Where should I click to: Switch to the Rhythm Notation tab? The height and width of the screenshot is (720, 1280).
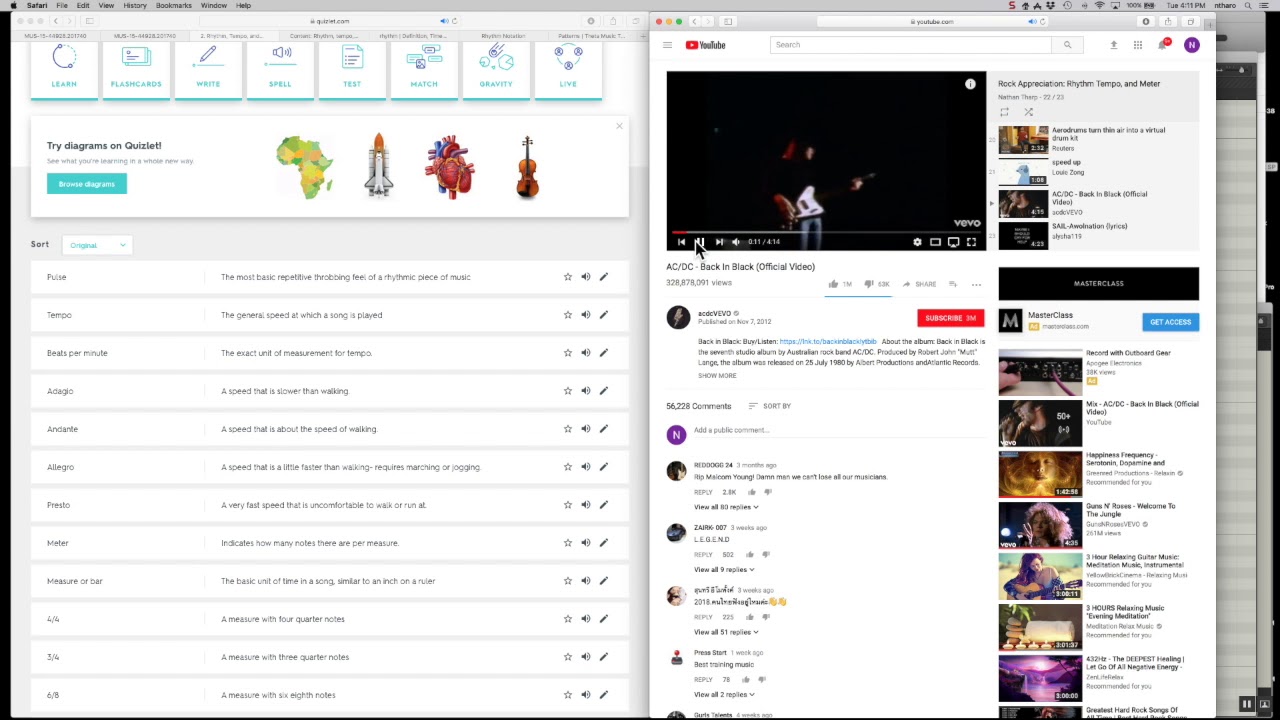tap(503, 36)
